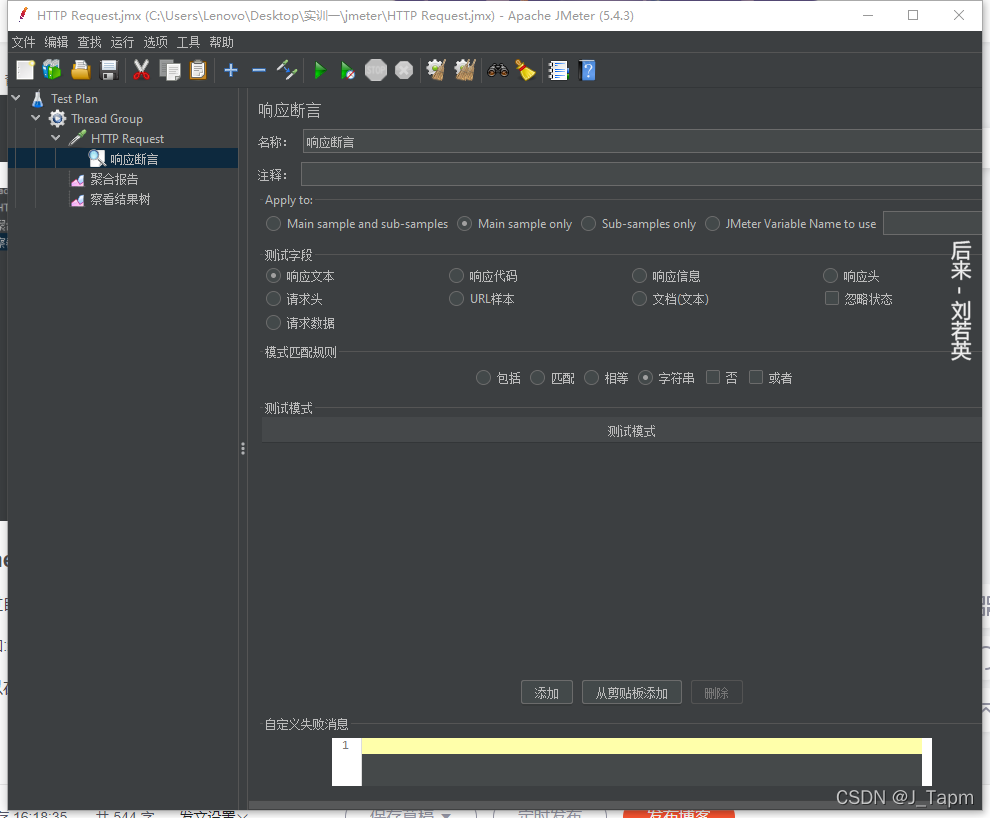The image size is (990, 818).
Task: Select URL样本 radio button
Action: click(456, 299)
